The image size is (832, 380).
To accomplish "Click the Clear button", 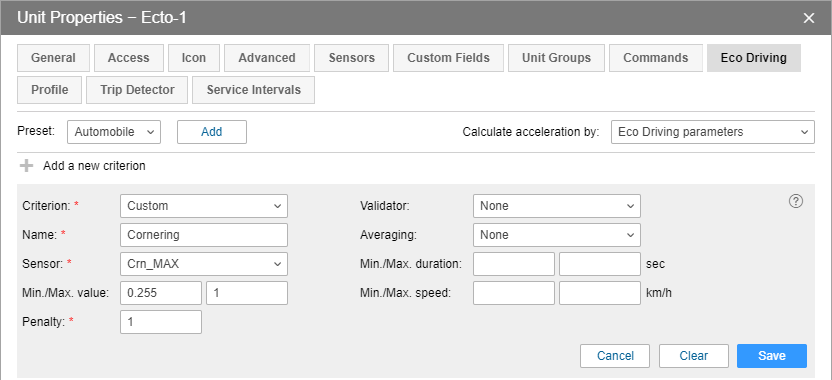I will [694, 356].
